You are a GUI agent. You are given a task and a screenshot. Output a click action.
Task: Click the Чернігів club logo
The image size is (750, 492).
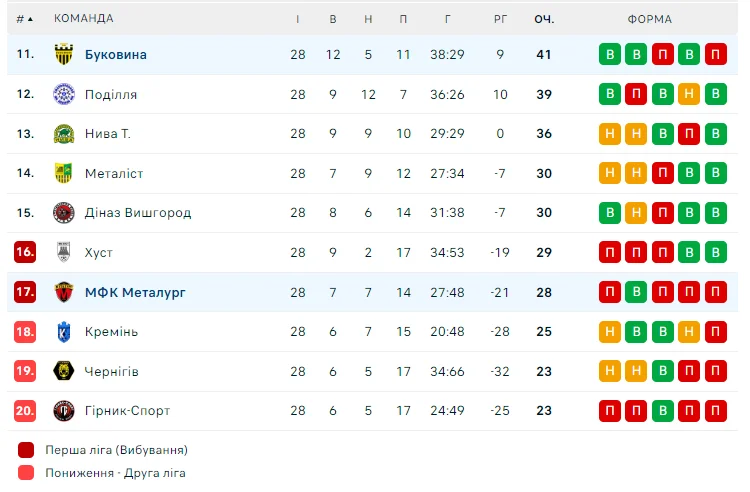[x=64, y=371]
